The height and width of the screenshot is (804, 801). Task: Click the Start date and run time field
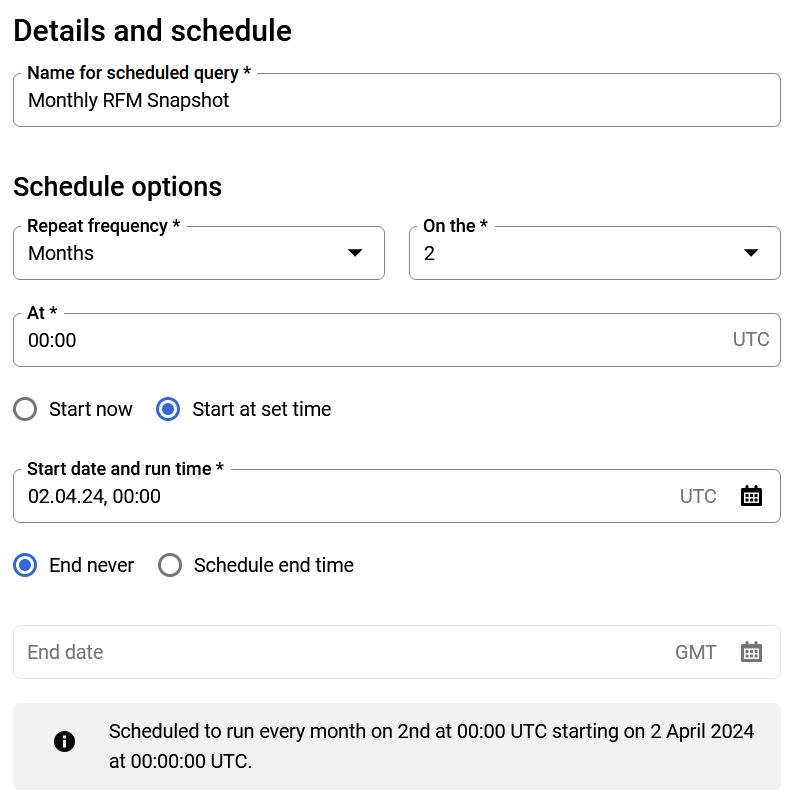[x=340, y=496]
